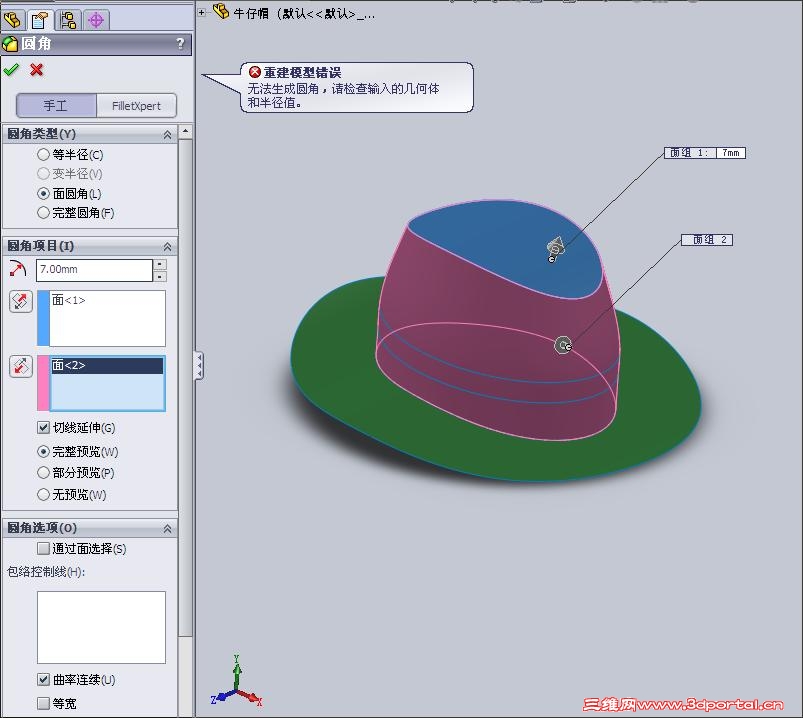
Task: Click the rebuild error red icon
Action: pos(255,72)
